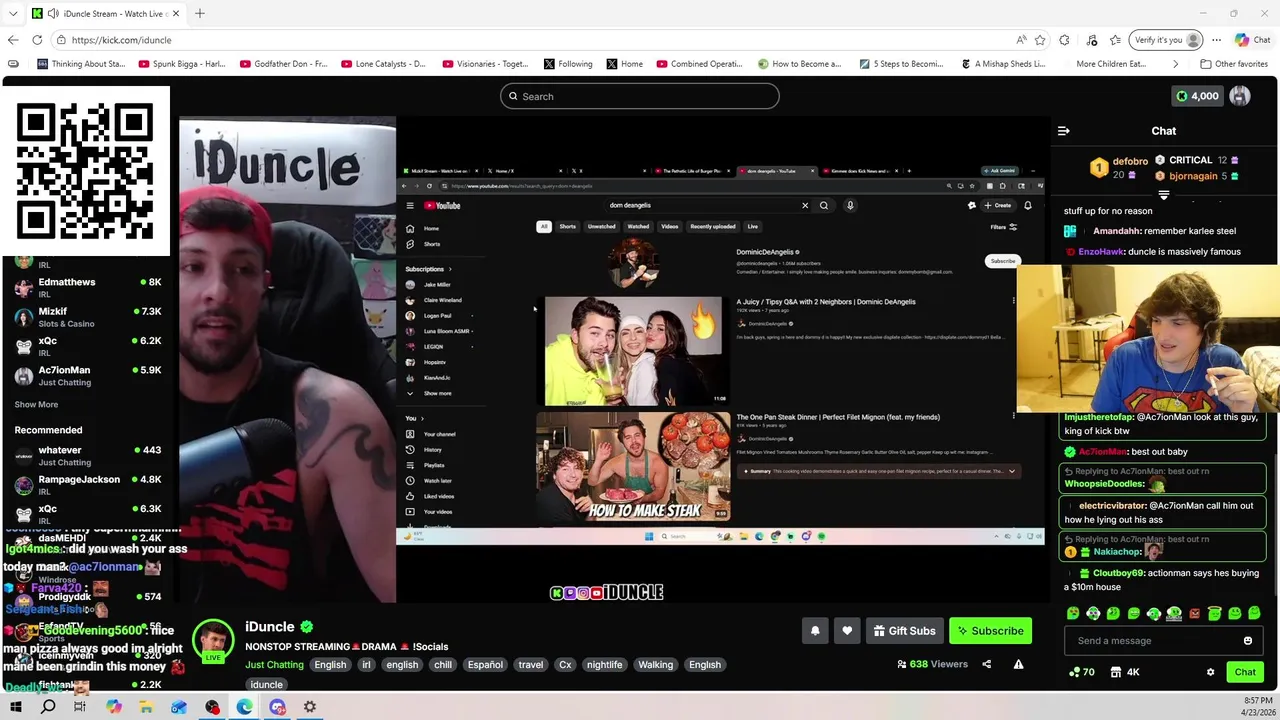Add page to favorites star

(x=1040, y=40)
